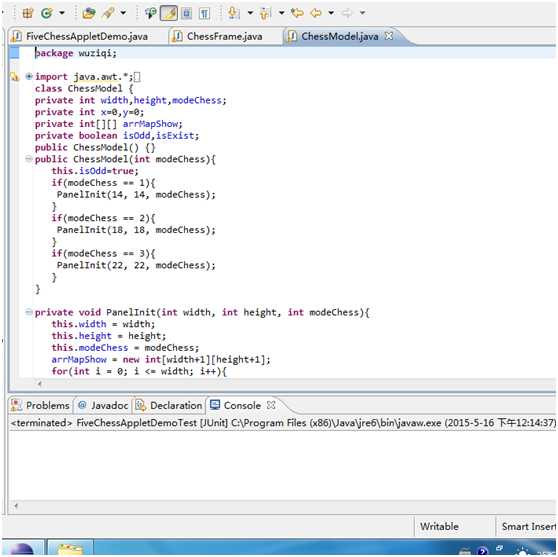
Task: Click the 'PanelInit(18, 18, modeChess);' call
Action: (x=136, y=230)
